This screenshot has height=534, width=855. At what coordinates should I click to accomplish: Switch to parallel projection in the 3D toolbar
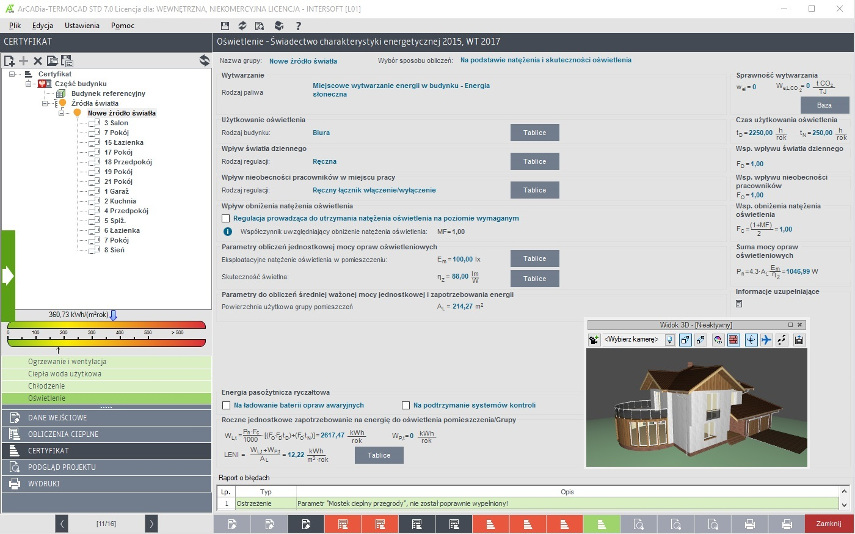[701, 340]
